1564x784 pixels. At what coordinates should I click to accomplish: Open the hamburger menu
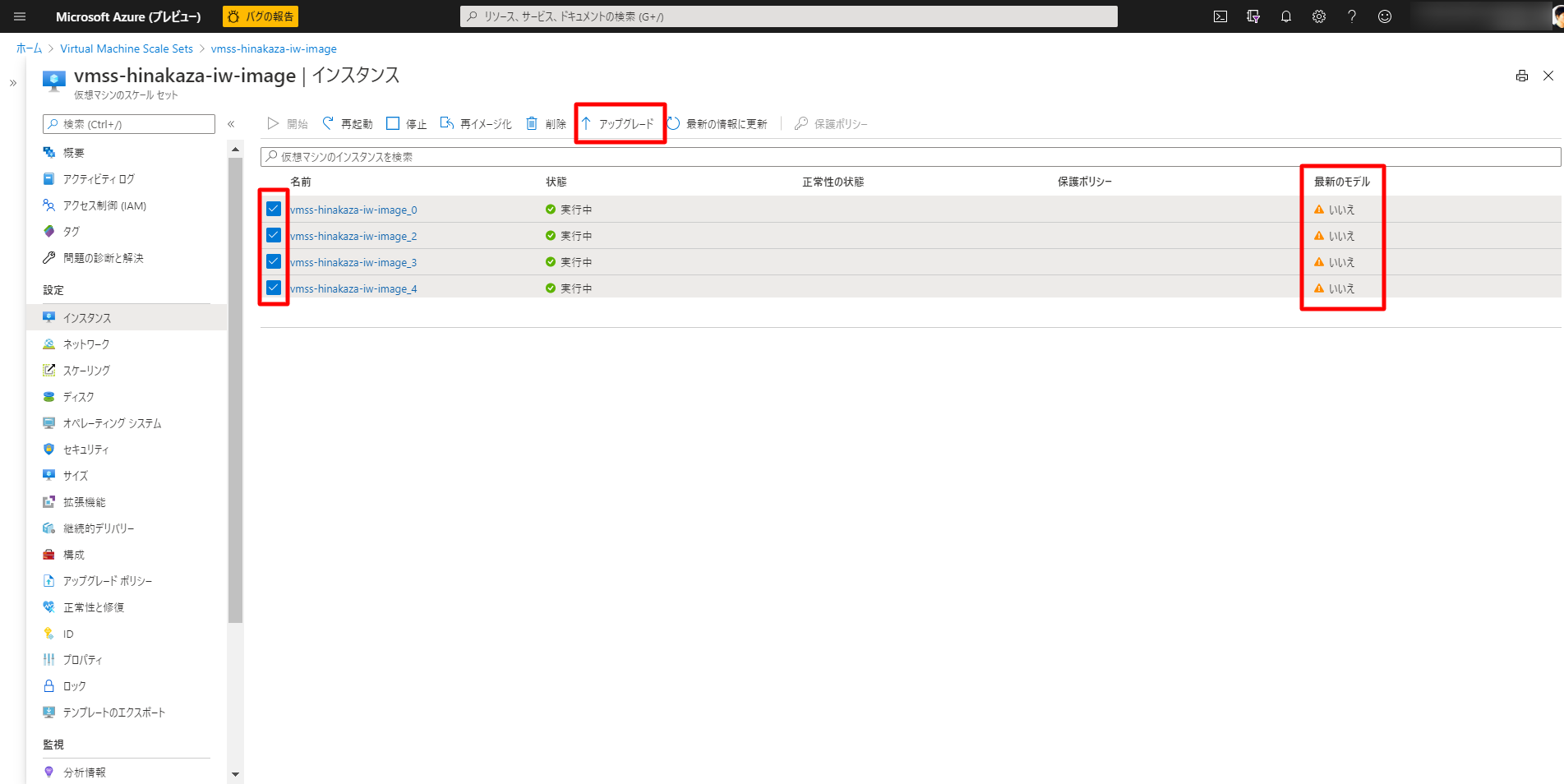click(x=19, y=16)
